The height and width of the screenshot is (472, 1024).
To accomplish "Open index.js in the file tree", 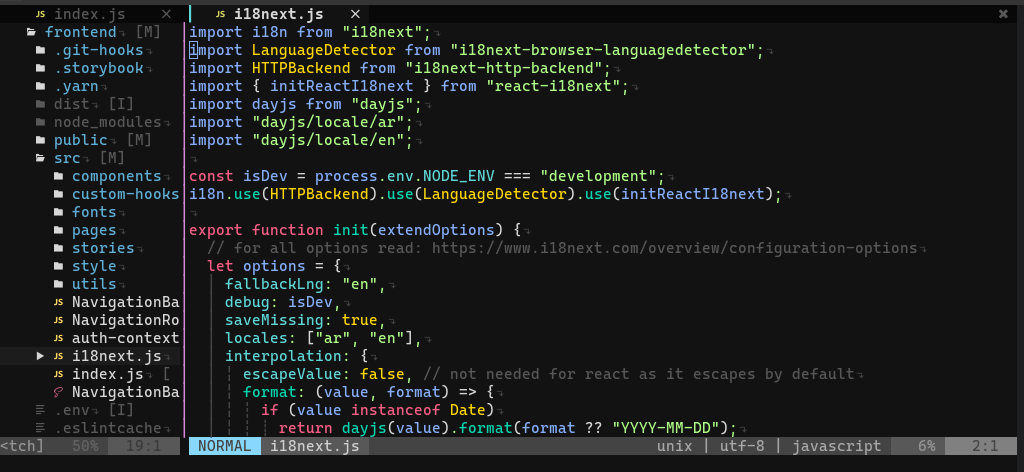I will point(108,374).
